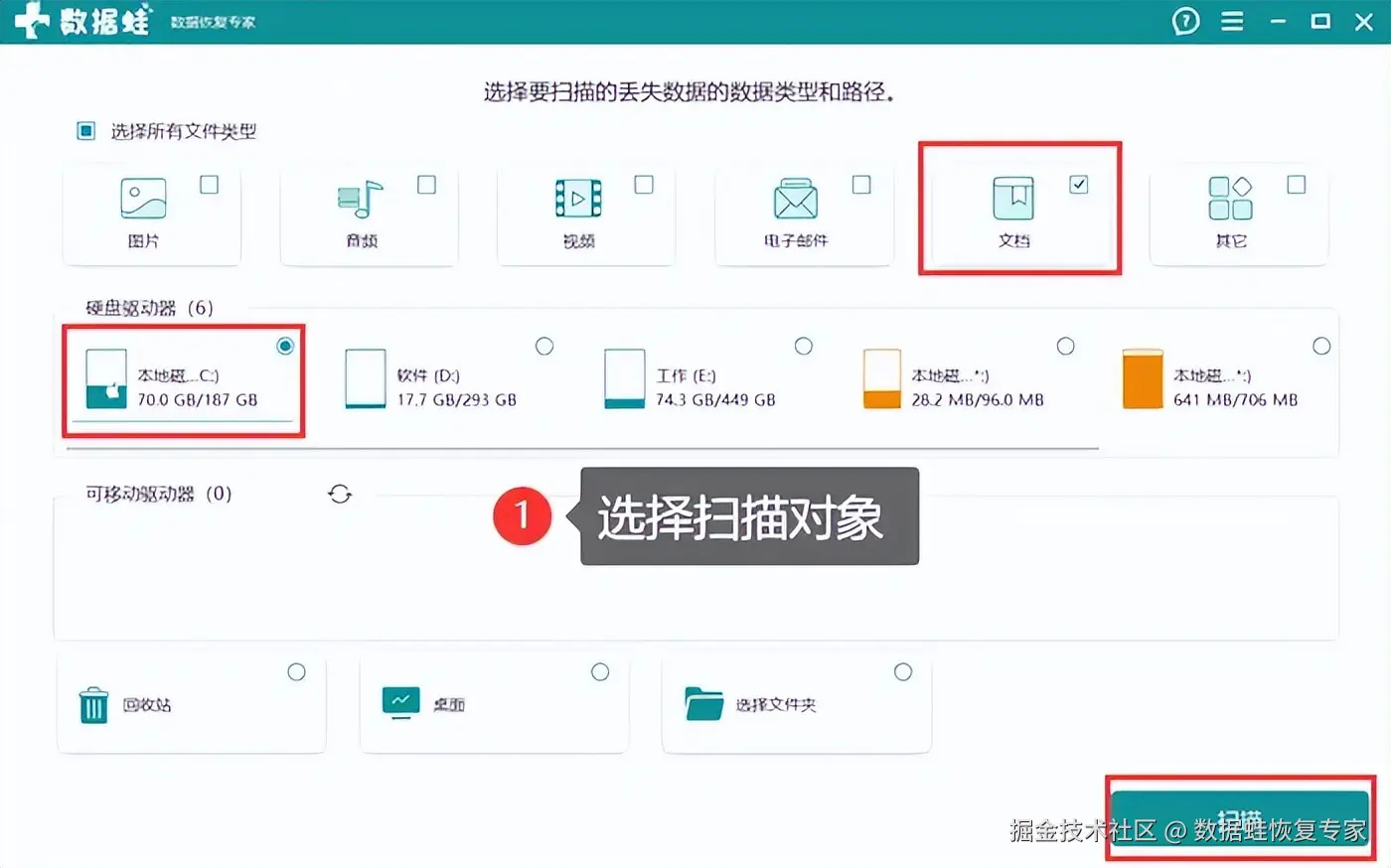Screen dimensions: 1391x868
Task: Click the 硬盘驱动器 (6) heading
Action: coord(150,308)
